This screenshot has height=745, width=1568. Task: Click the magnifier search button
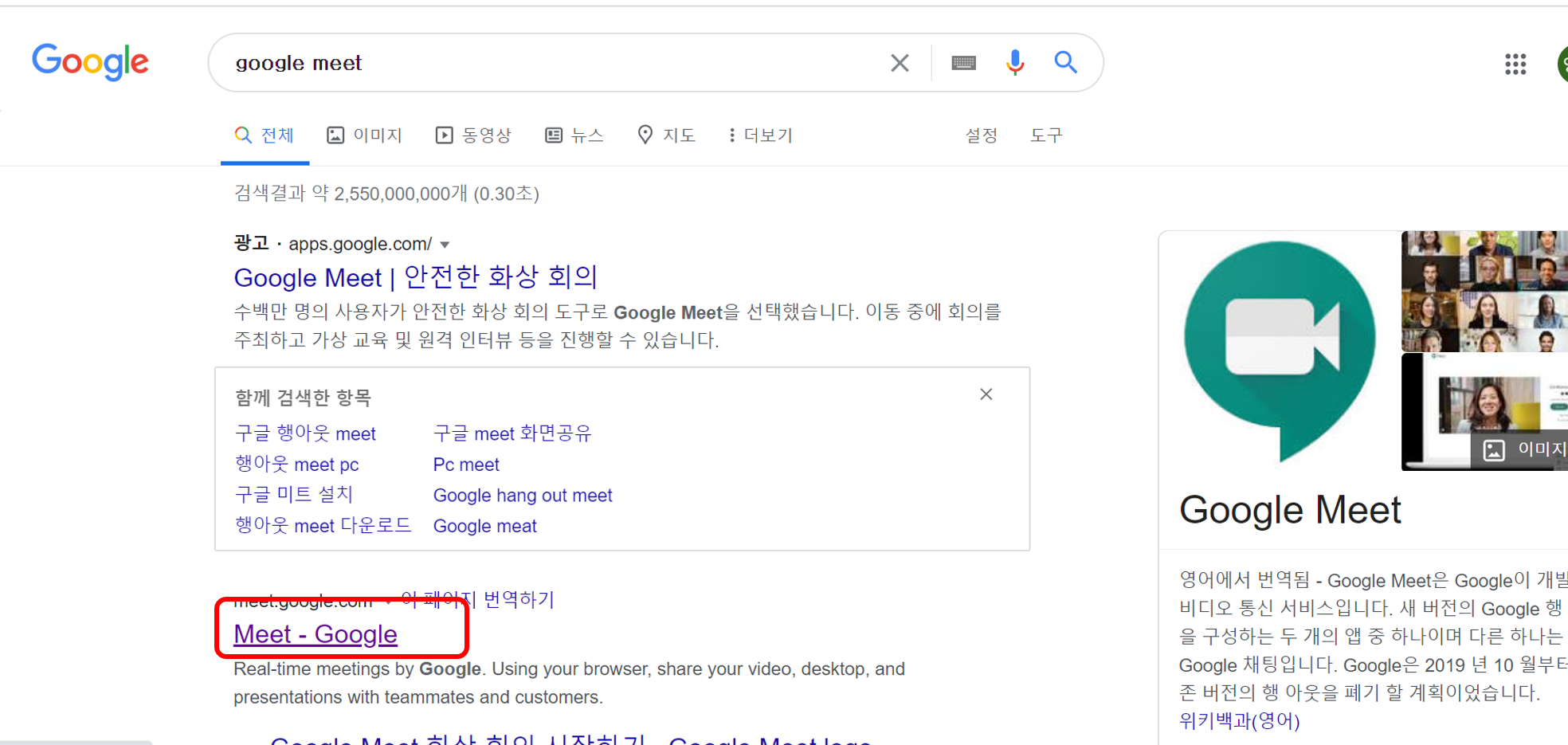pos(1065,62)
